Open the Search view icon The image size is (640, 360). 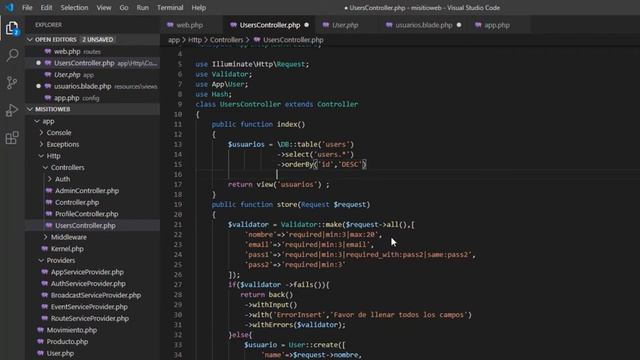12,55
